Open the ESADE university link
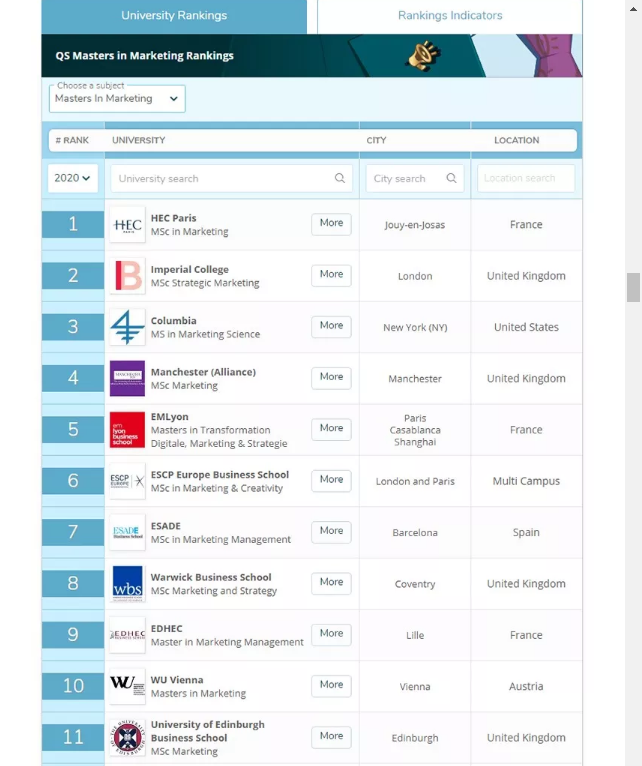This screenshot has width=642, height=766. click(166, 526)
